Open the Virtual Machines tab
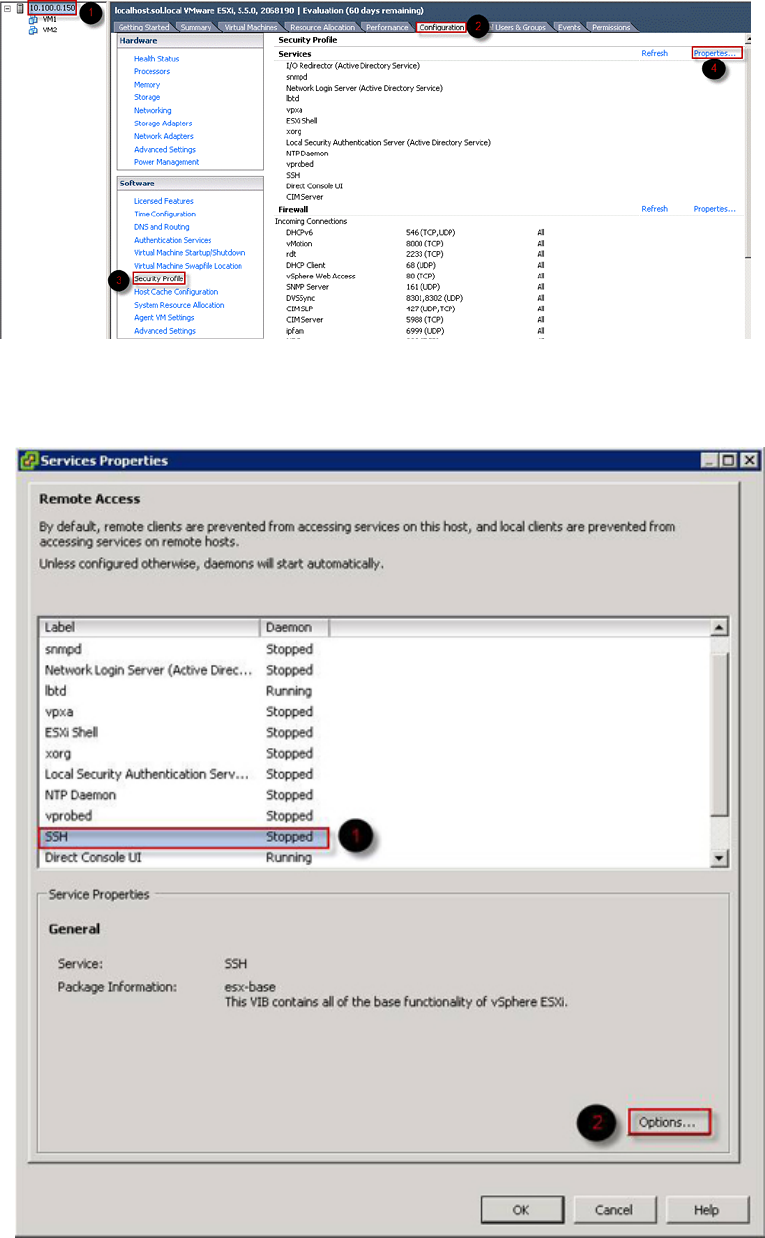This screenshot has height=1238, width=765. (251, 27)
